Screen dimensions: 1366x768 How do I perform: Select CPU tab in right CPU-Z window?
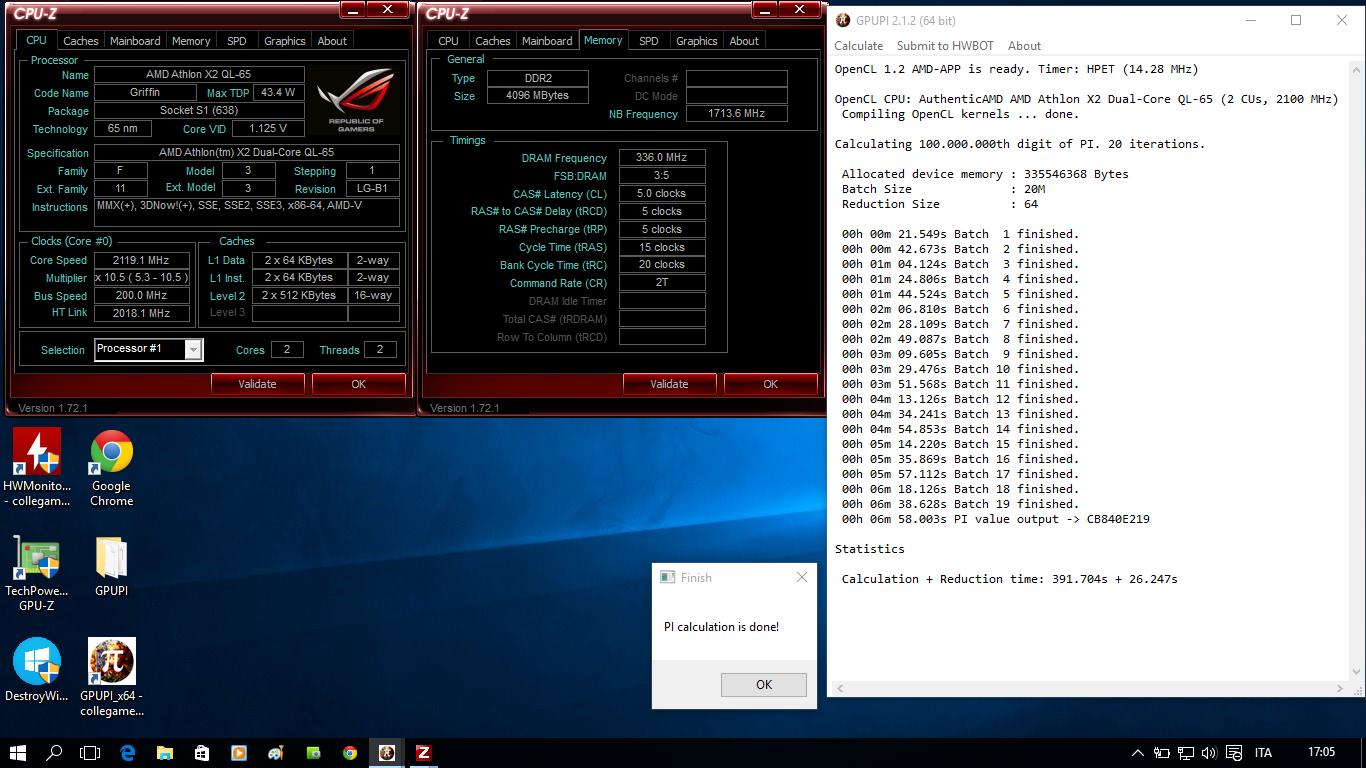[449, 41]
